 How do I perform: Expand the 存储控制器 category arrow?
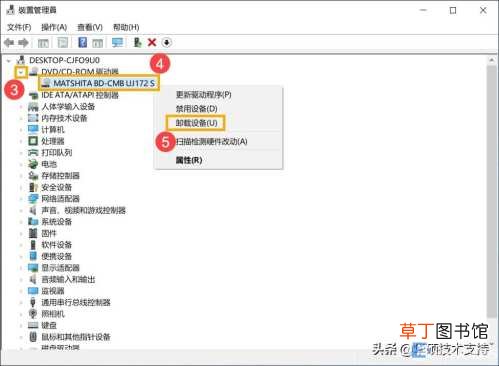(21, 176)
